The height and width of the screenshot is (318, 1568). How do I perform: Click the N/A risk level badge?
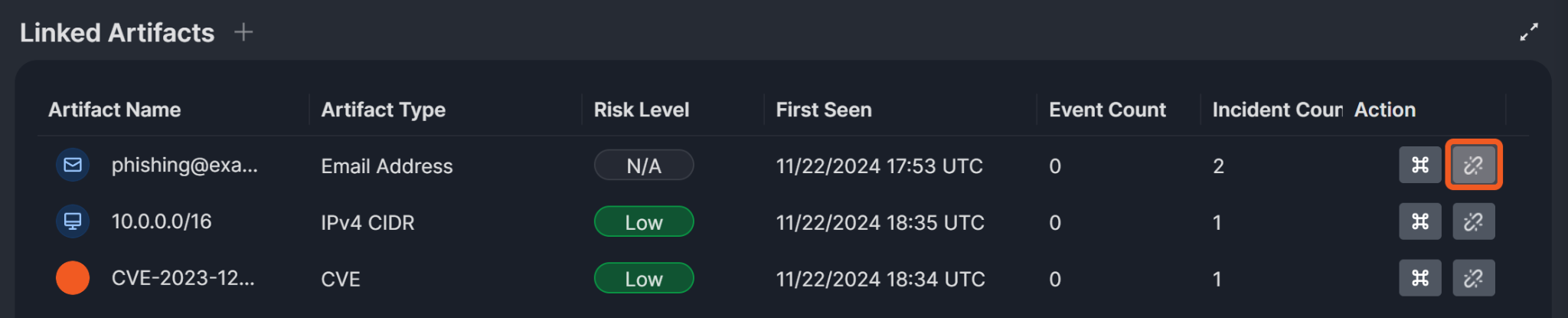[x=644, y=166]
